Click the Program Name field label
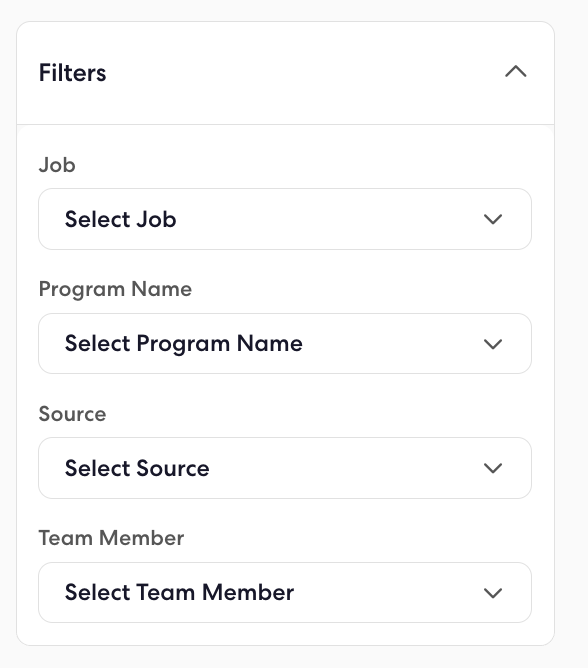Image resolution: width=588 pixels, height=668 pixels. (x=115, y=290)
